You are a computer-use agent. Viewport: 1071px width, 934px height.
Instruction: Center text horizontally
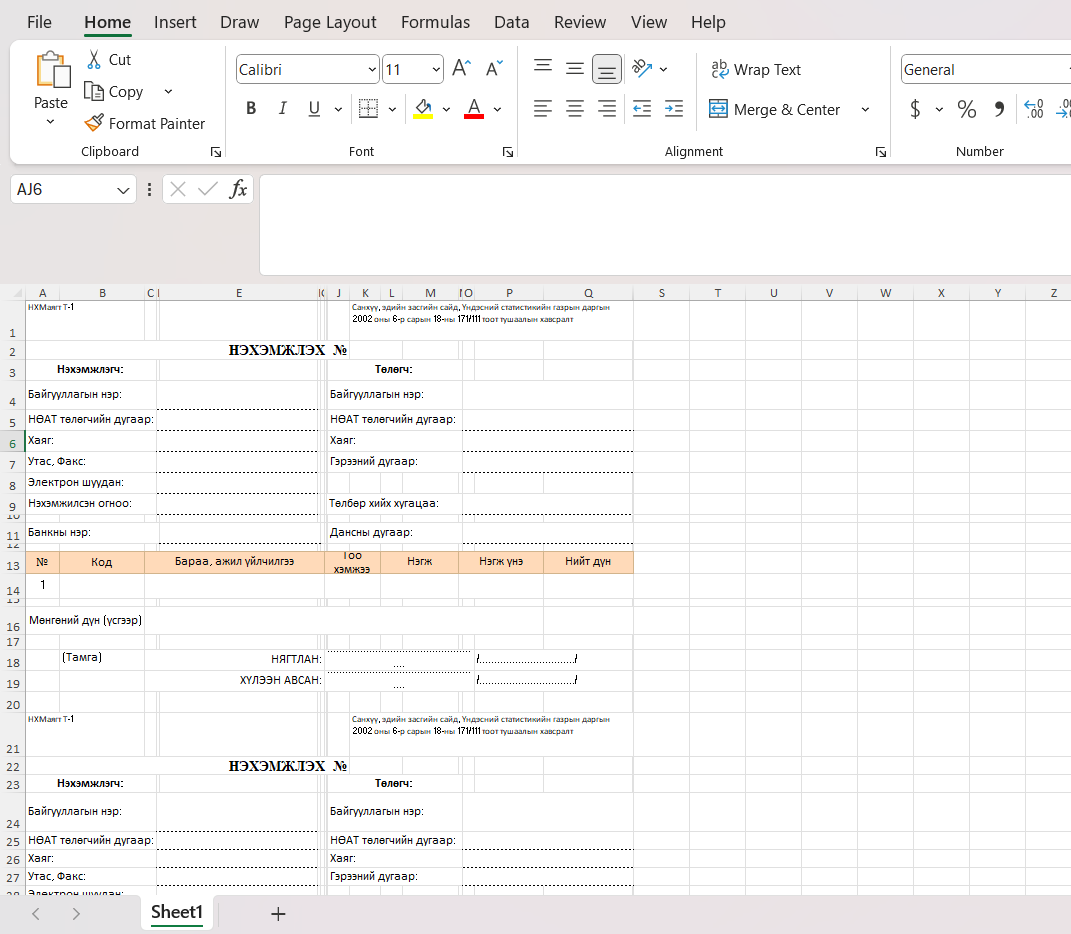tap(575, 109)
